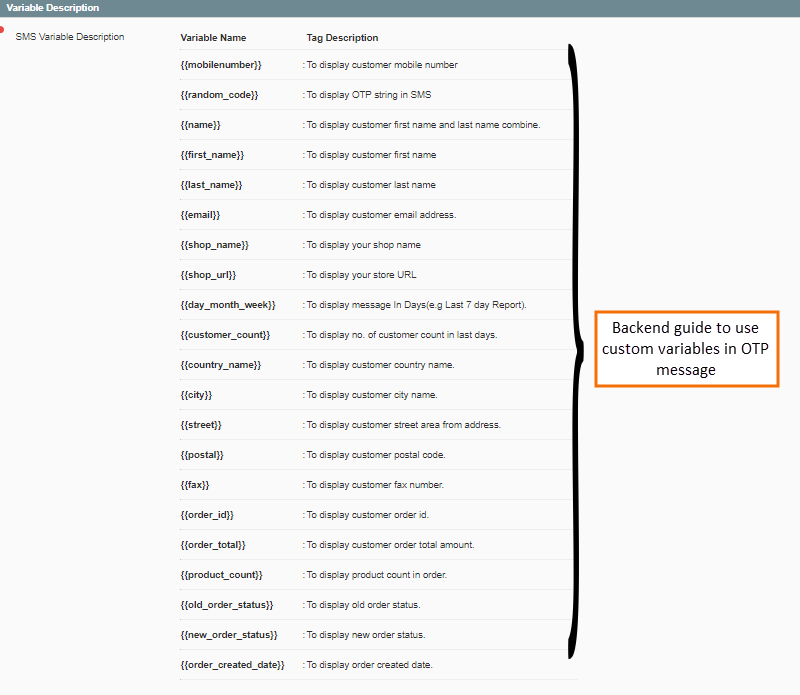Select the SMS Variable Description sidebar entry
The width and height of the screenshot is (800, 695).
coord(69,36)
